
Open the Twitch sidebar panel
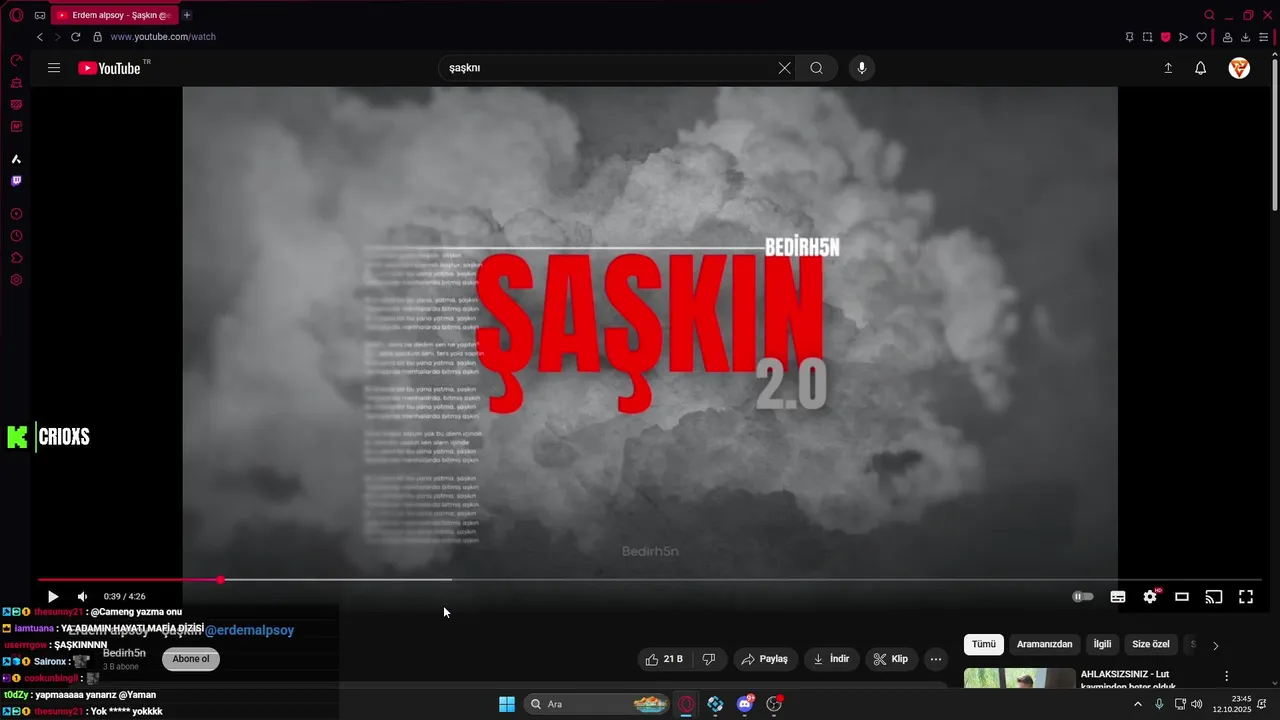16,181
